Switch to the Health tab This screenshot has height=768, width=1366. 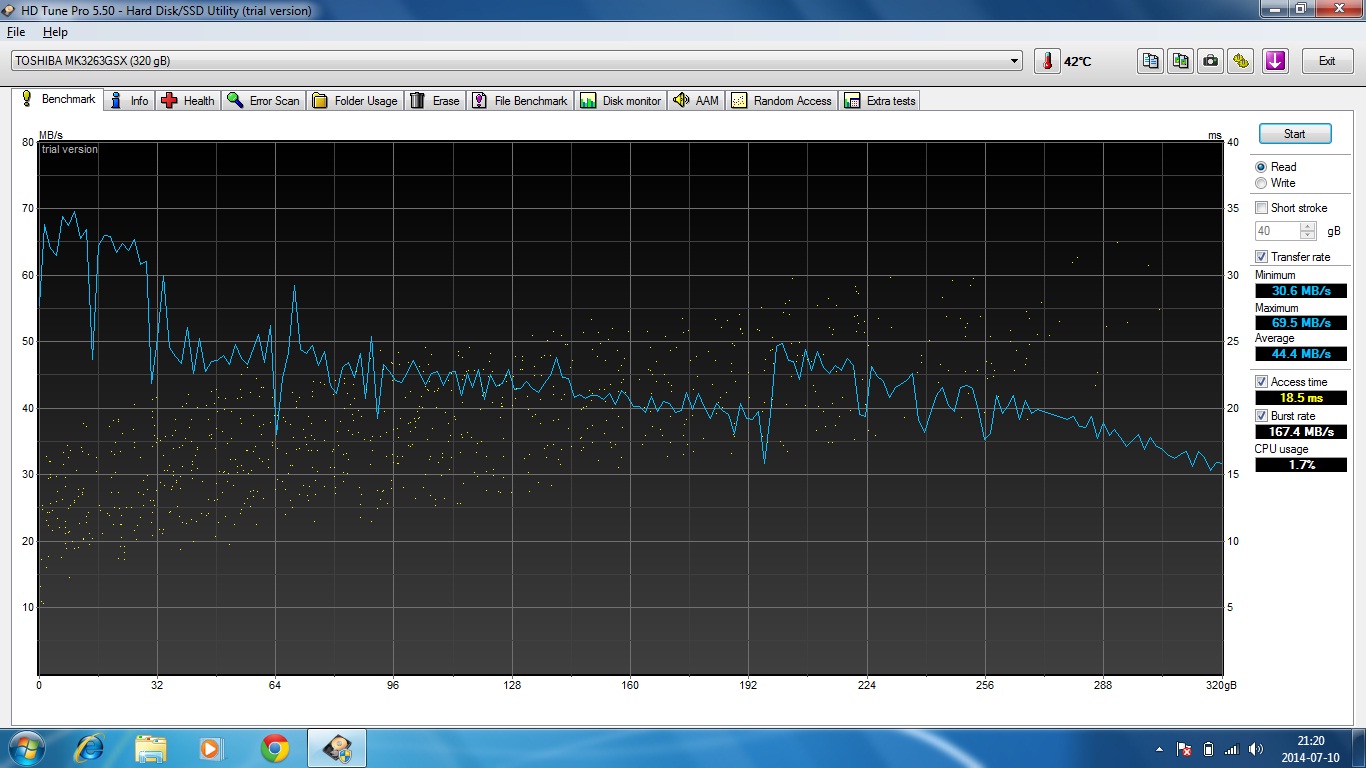click(x=188, y=101)
